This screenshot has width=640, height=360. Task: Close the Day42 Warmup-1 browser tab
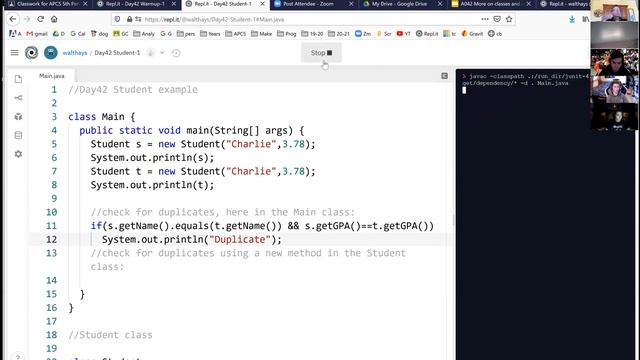(x=174, y=4)
